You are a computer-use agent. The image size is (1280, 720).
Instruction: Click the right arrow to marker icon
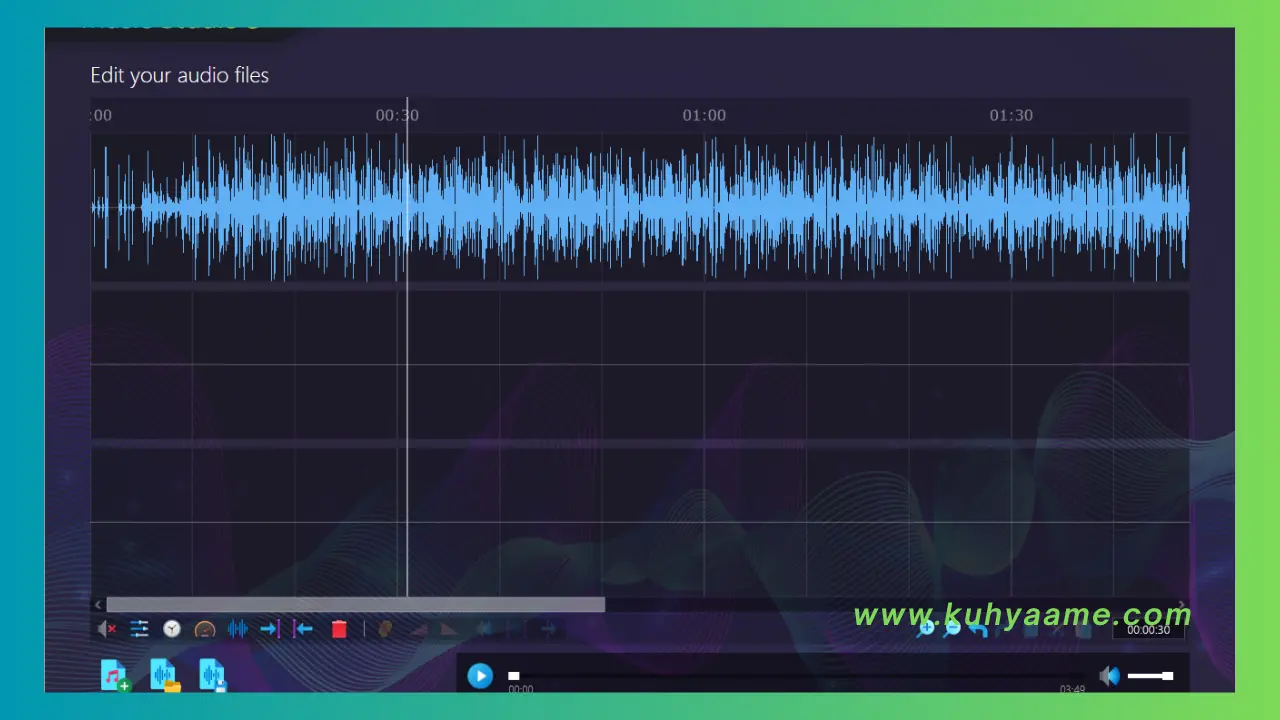(x=270, y=629)
